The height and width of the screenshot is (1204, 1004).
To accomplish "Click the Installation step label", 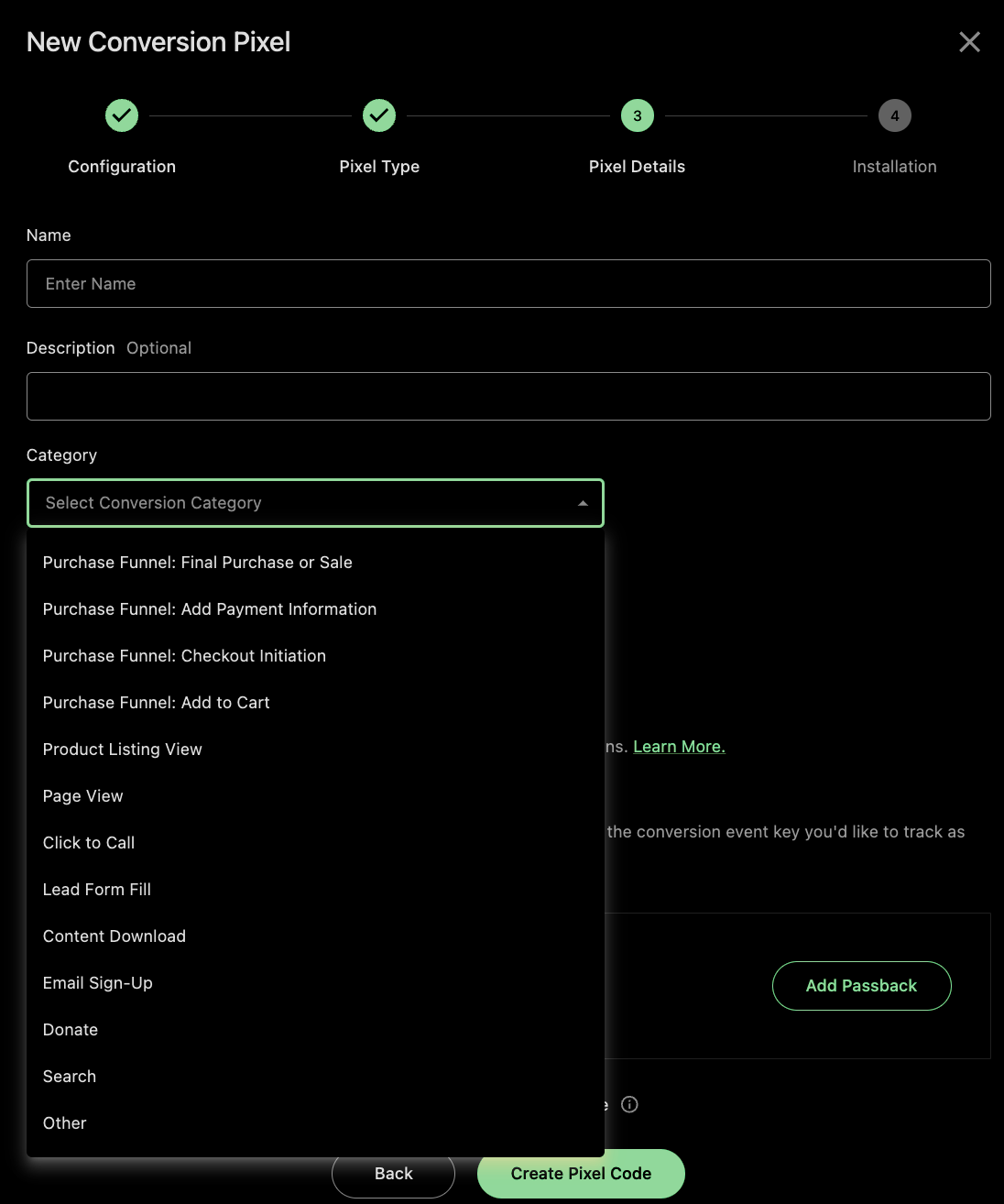I will pos(894,167).
